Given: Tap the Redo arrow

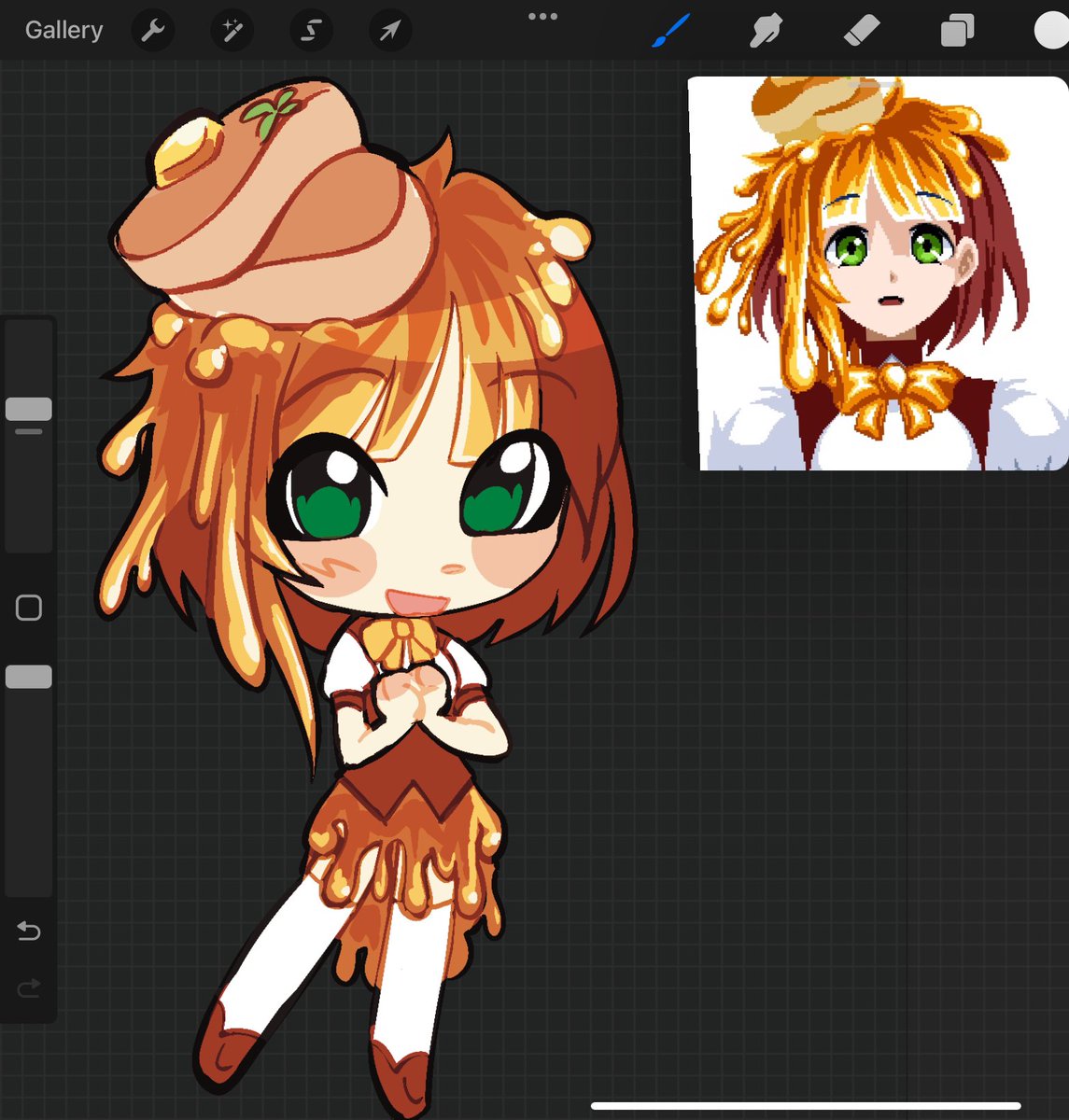Looking at the screenshot, I should (x=29, y=987).
